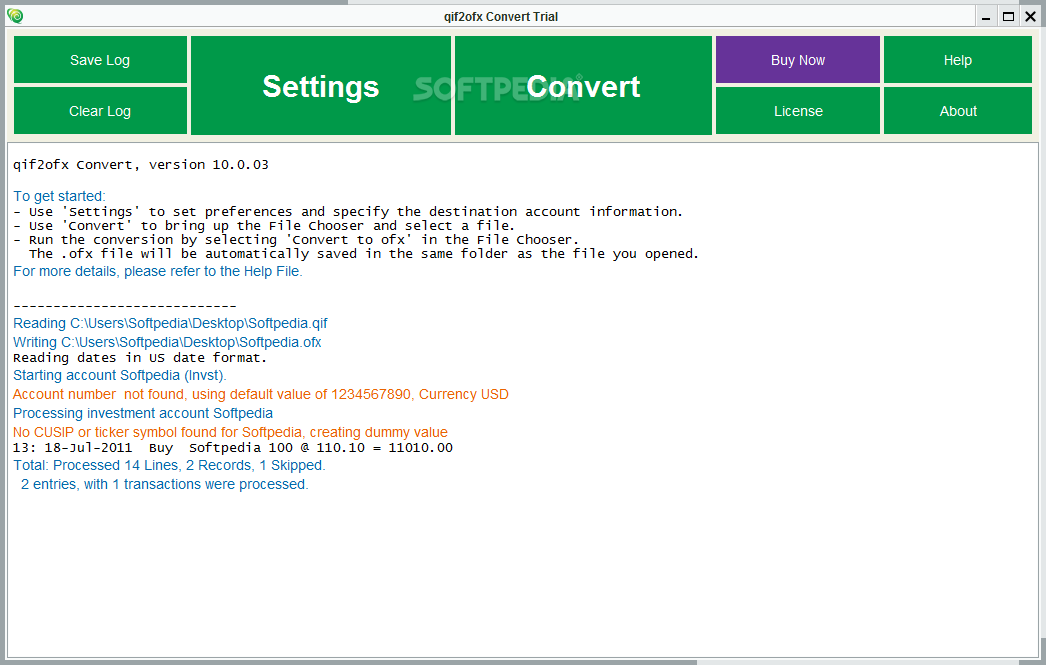This screenshot has height=665, width=1046.
Task: Start conversion with Convert button
Action: pyautogui.click(x=583, y=85)
